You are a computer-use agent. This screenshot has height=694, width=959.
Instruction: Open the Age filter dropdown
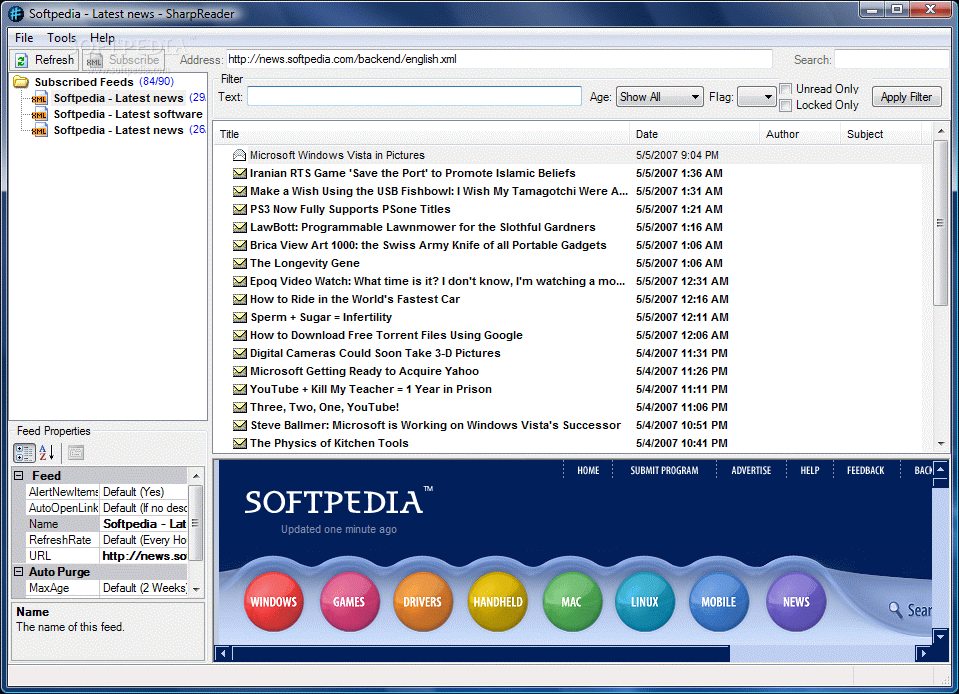659,97
